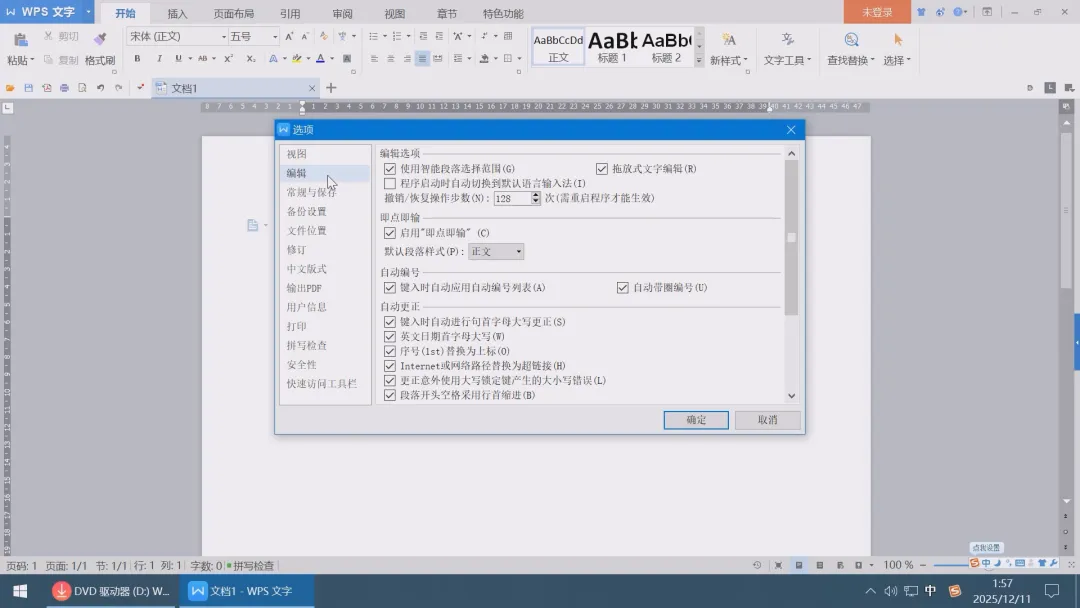Click the distributed alignment icon
This screenshot has height=608, width=1080.
tap(438, 59)
